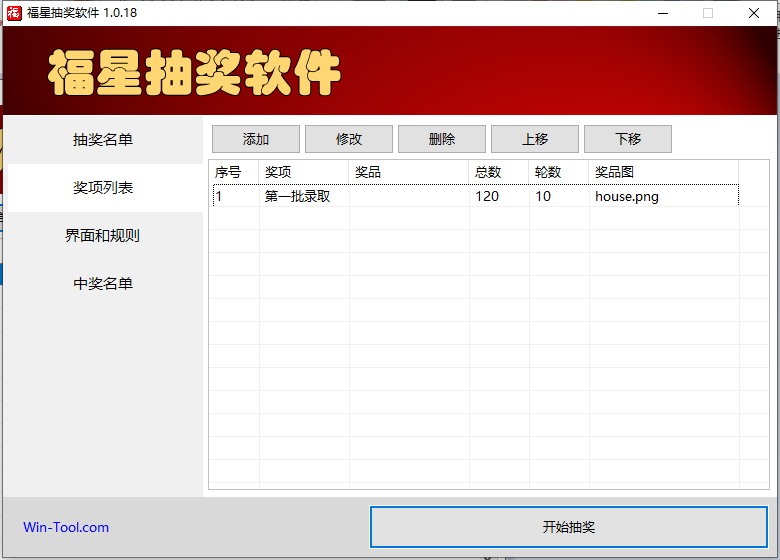Screen dimensions: 780x560
Task: Click the 序号 column header
Action: [x=233, y=172]
